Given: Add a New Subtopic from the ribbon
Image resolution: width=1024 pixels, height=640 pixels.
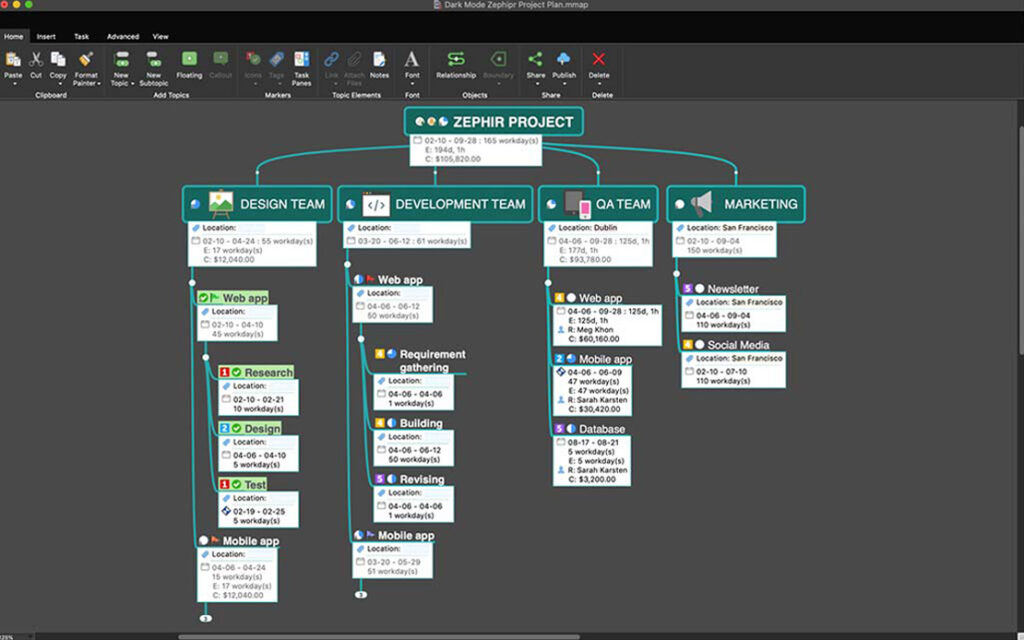Looking at the screenshot, I should coord(153,61).
